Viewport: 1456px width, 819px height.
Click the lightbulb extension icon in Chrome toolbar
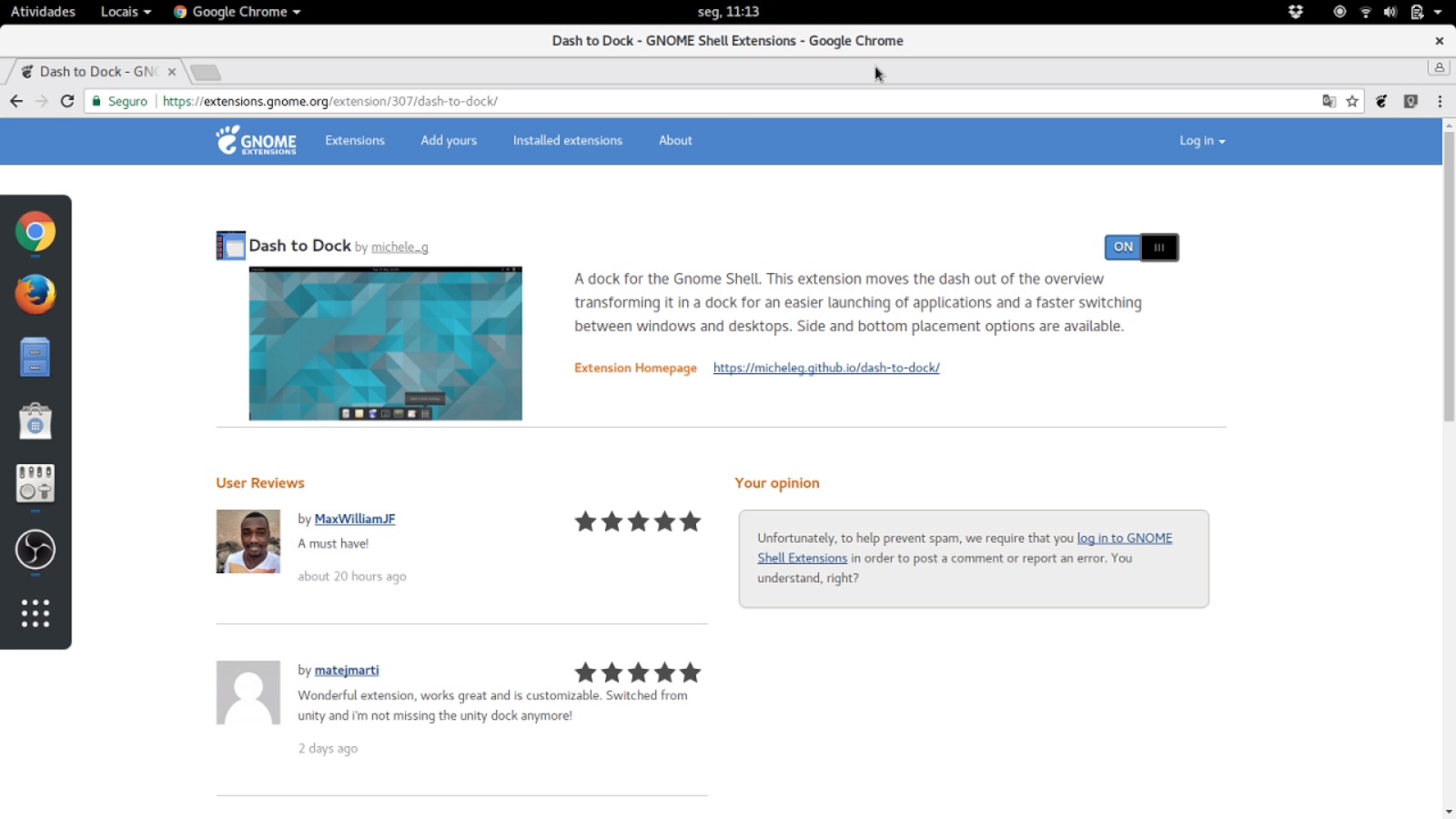[x=1410, y=101]
